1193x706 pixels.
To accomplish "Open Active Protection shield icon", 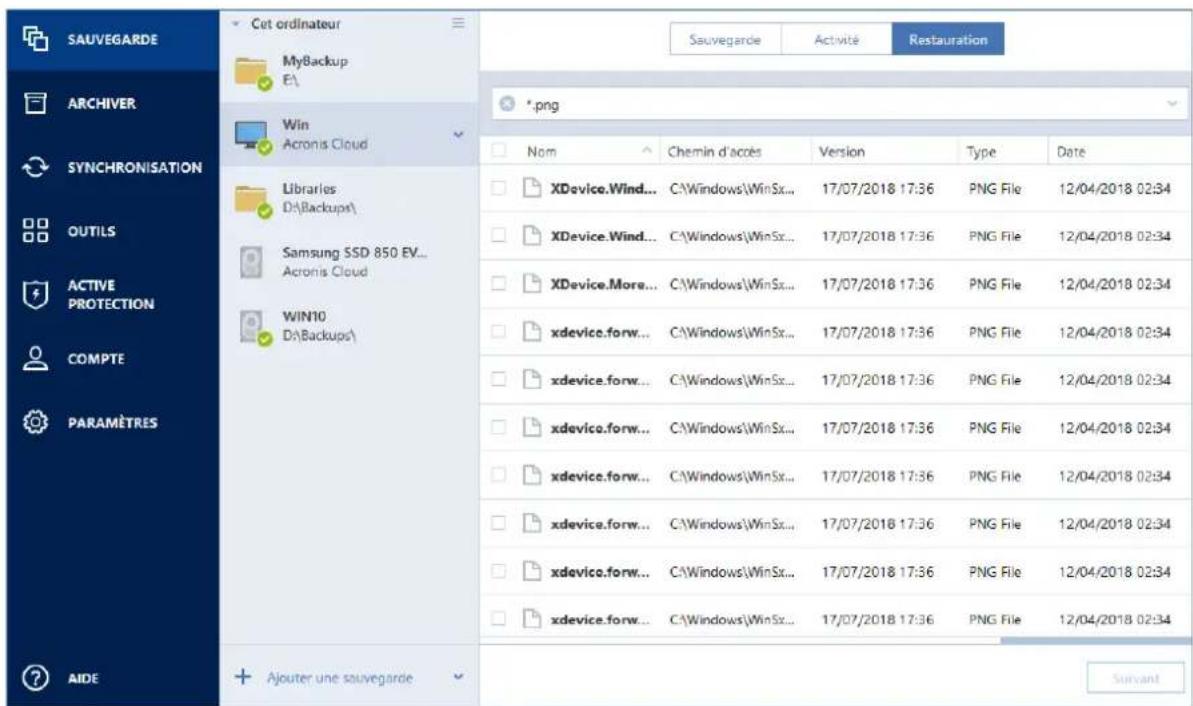I will (x=35, y=294).
